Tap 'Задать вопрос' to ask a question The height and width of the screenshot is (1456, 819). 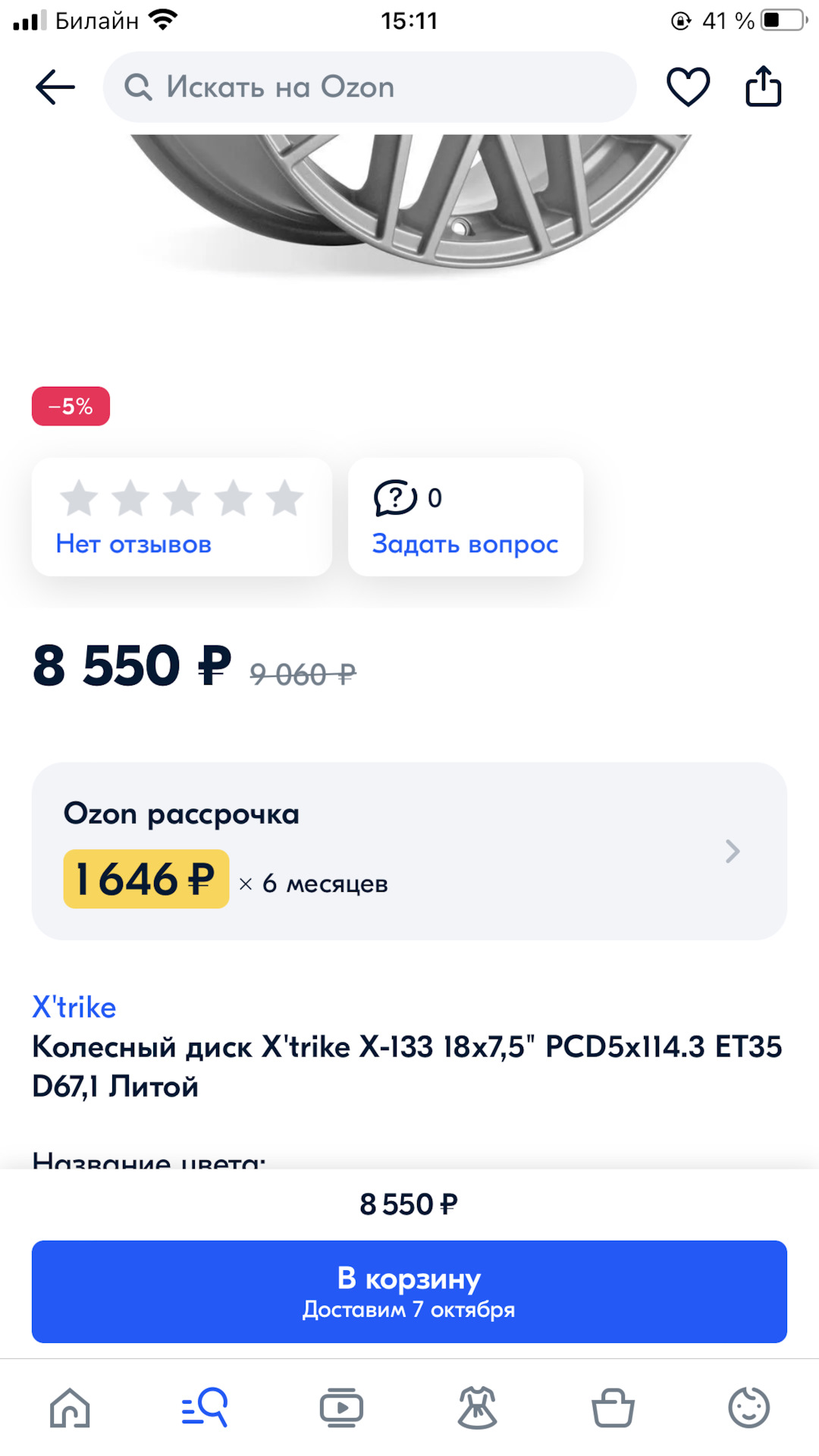[x=464, y=544]
